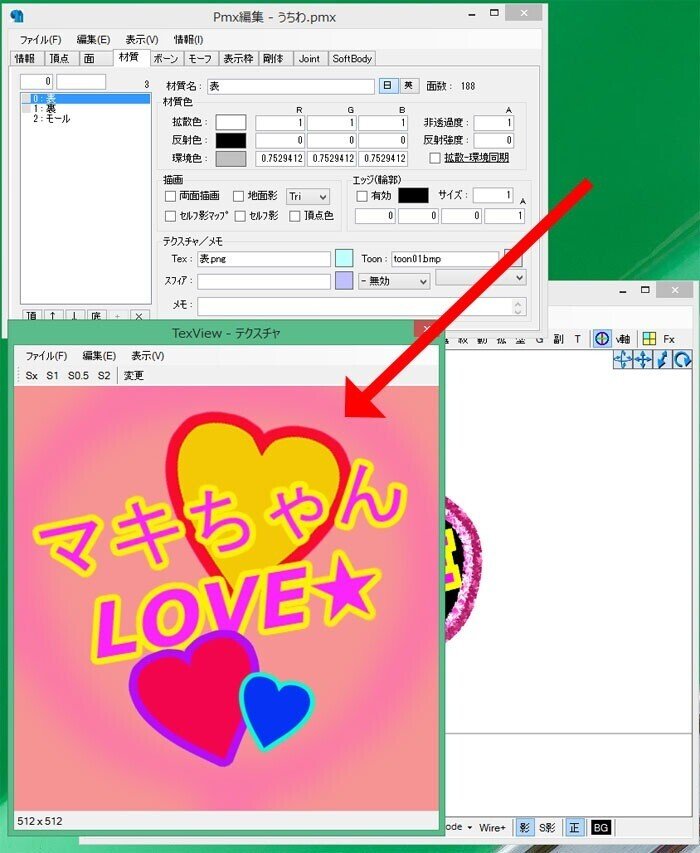The width and height of the screenshot is (700, 853).
Task: Click the 材質名 input field
Action: click(291, 86)
